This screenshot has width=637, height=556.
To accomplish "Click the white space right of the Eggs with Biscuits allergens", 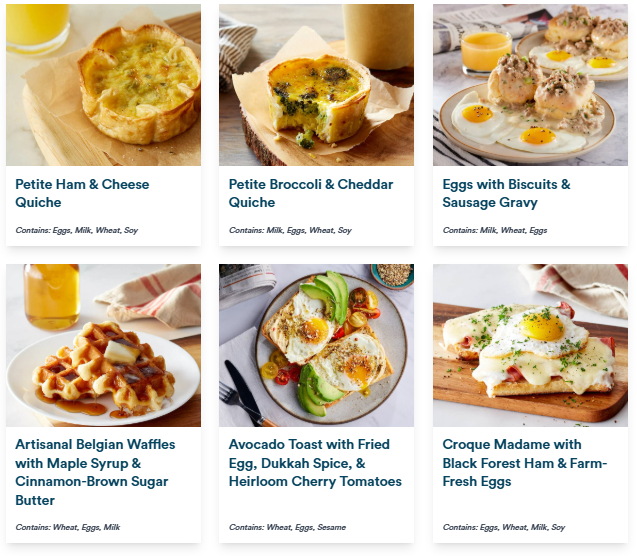I will (590, 231).
